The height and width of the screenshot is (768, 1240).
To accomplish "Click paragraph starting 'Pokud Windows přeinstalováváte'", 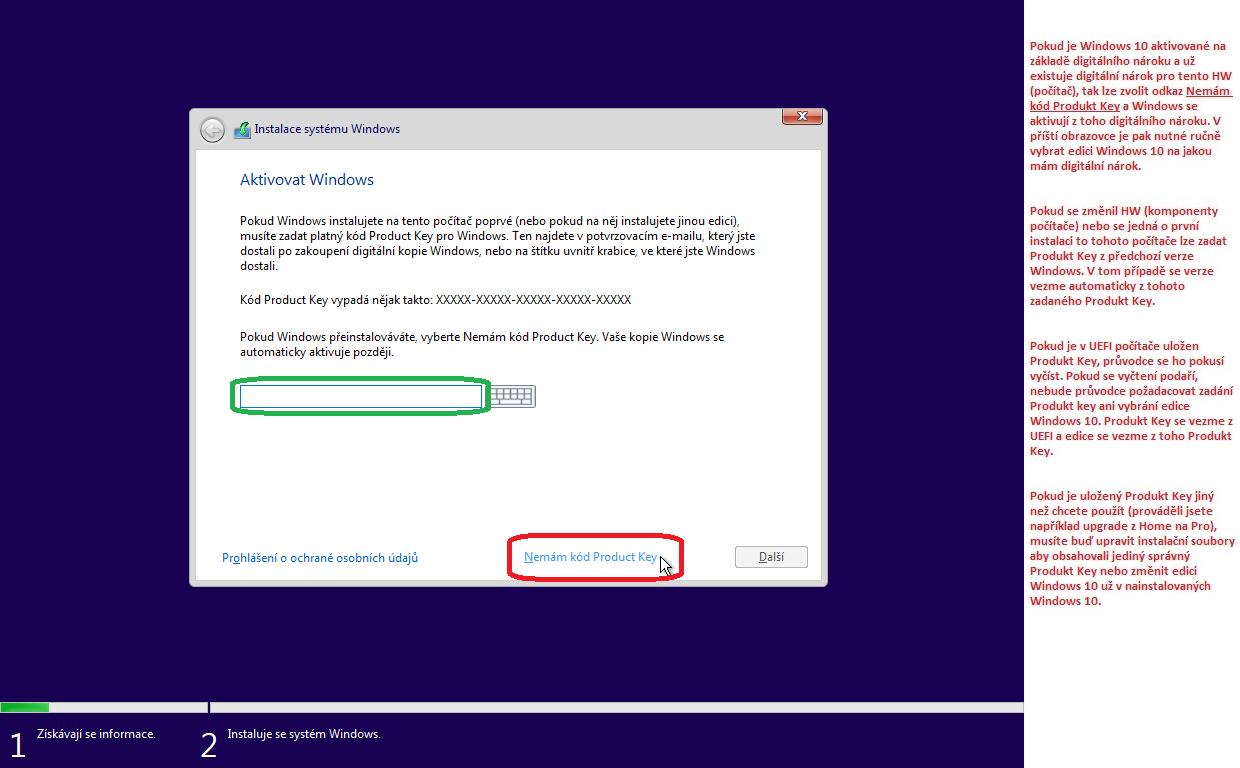I will point(482,345).
